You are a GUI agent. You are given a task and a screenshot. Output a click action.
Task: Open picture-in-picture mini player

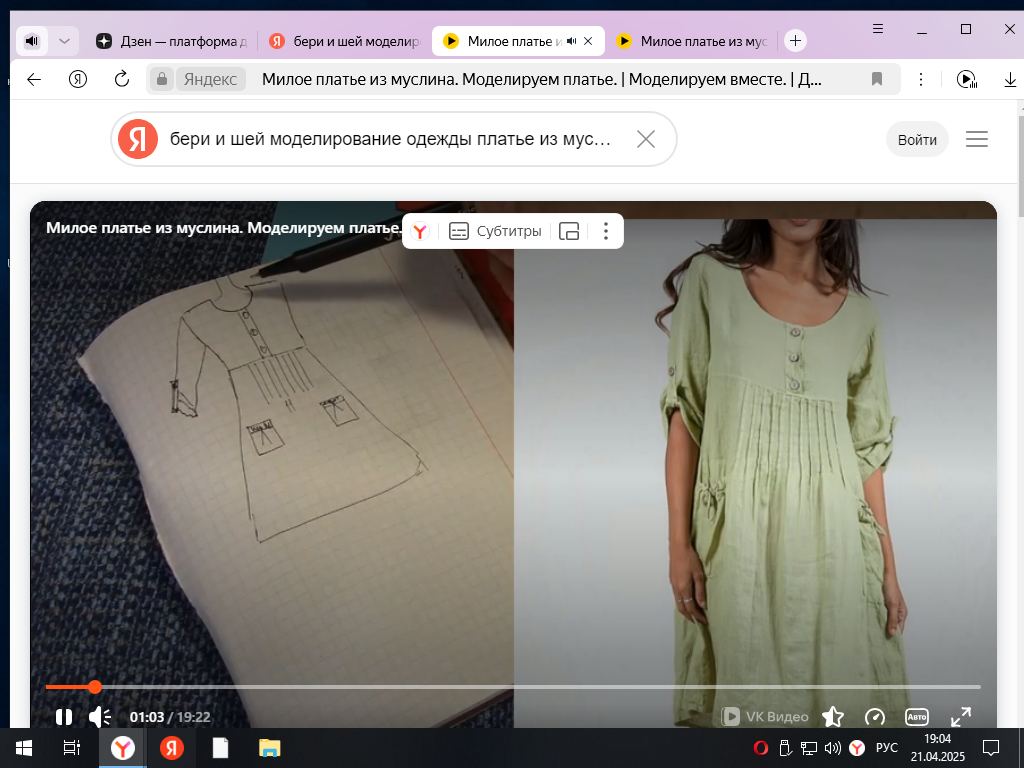[569, 231]
